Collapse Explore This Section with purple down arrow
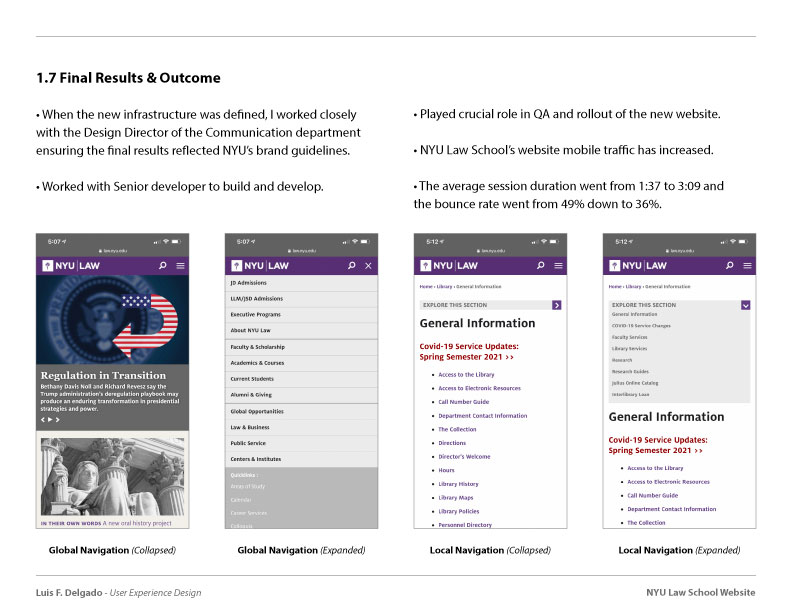The height and width of the screenshot is (612, 792). tap(746, 305)
